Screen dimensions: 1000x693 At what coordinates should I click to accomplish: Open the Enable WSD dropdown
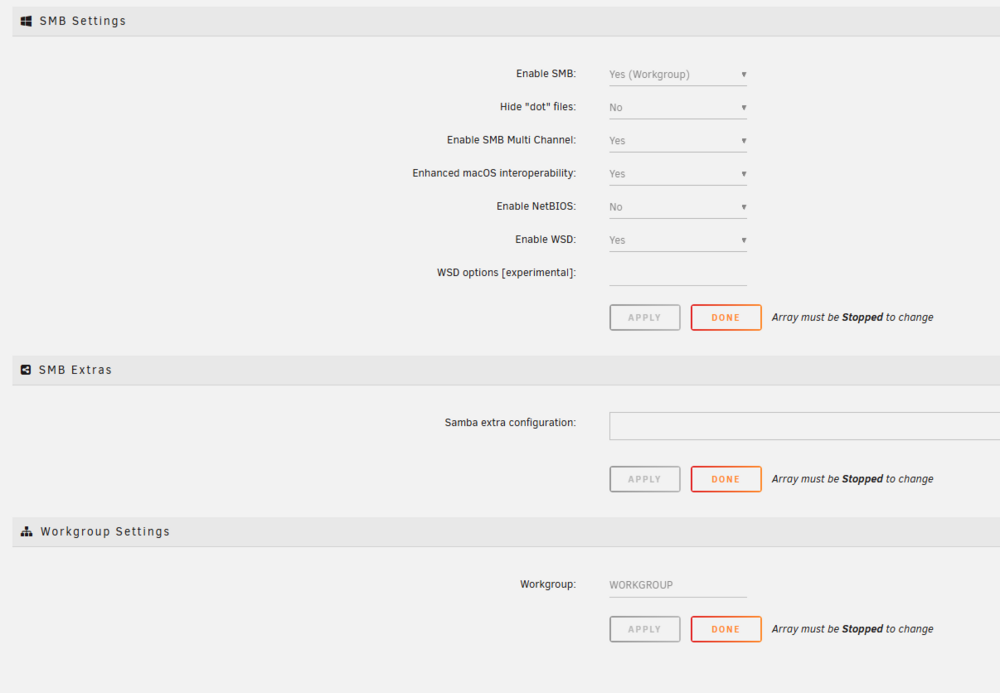click(677, 240)
